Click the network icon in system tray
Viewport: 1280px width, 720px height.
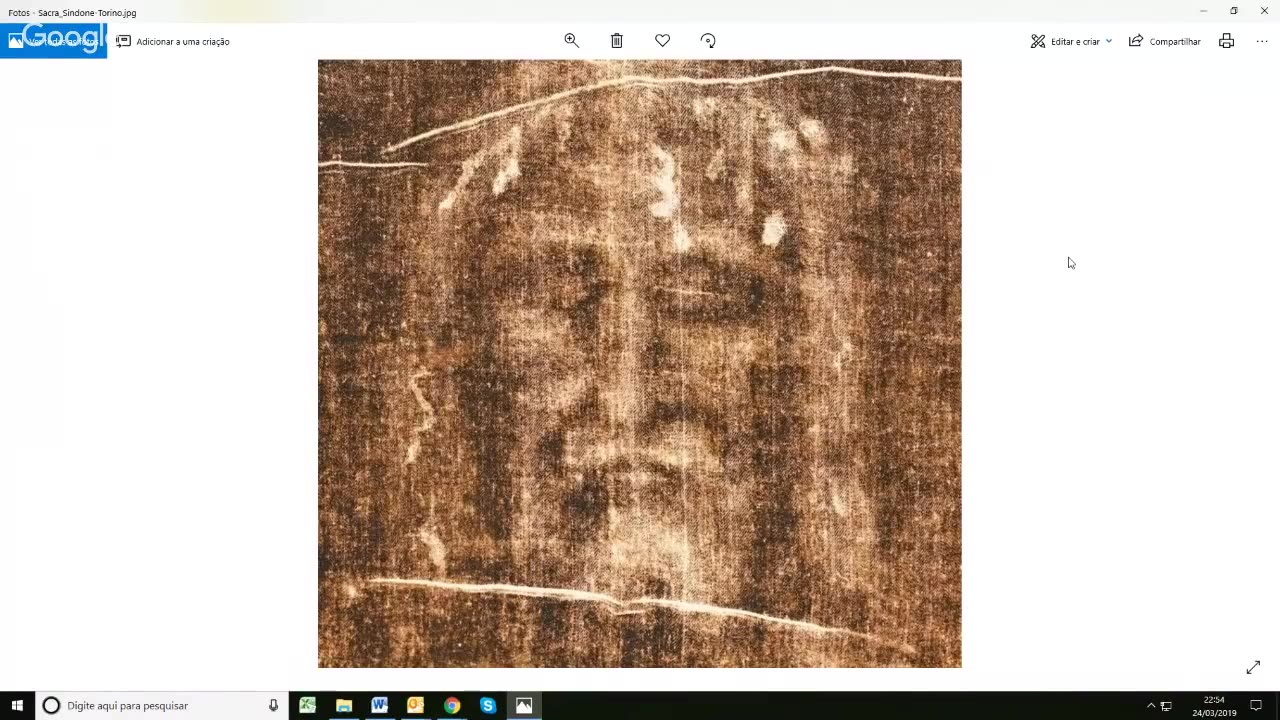[x=1166, y=706]
